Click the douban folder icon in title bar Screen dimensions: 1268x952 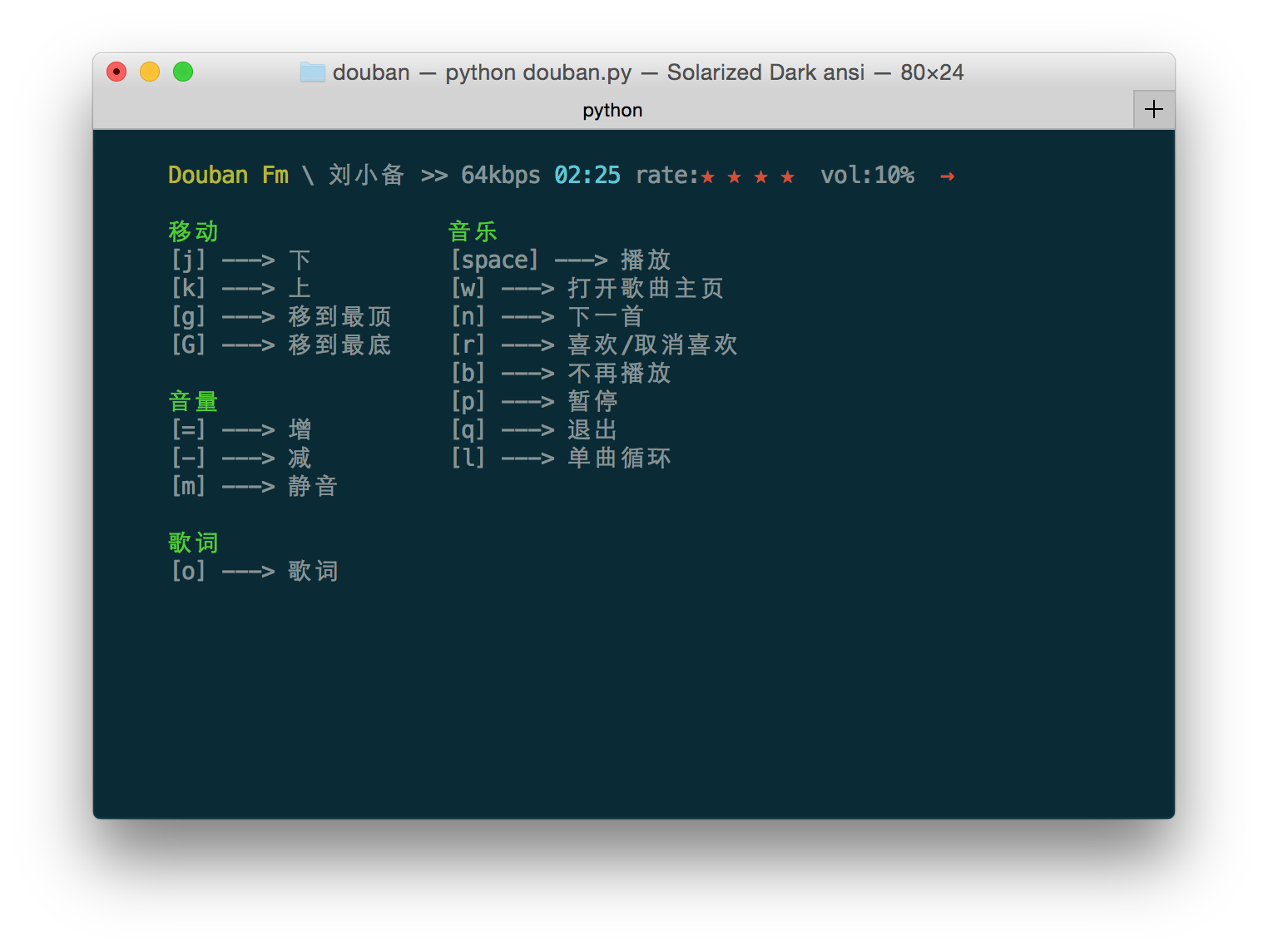click(313, 72)
